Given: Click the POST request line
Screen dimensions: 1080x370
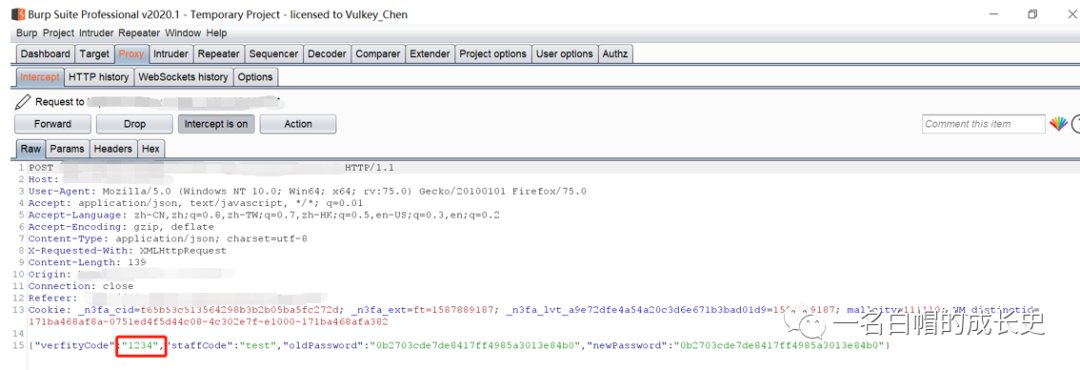Looking at the screenshot, I should tap(211, 167).
